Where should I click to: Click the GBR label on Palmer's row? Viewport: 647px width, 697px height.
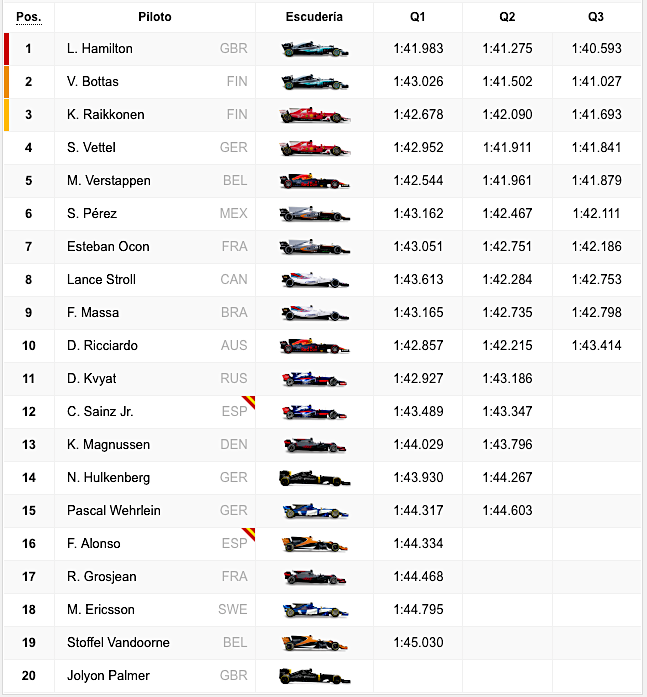coord(233,676)
